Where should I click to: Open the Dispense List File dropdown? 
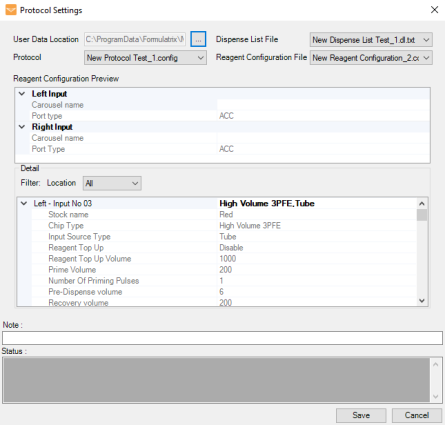pos(371,40)
